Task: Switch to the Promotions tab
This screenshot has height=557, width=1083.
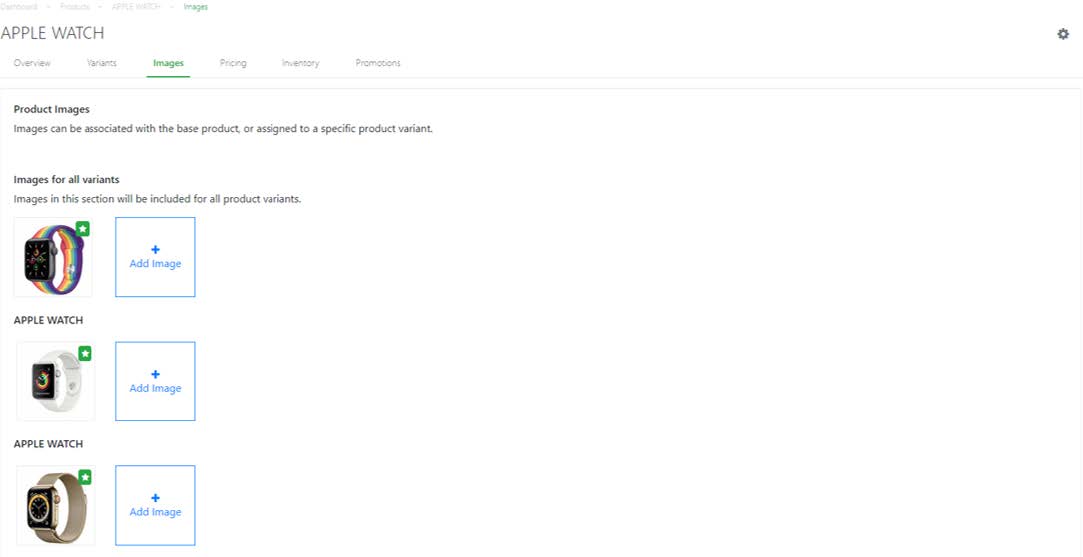Action: coord(378,63)
